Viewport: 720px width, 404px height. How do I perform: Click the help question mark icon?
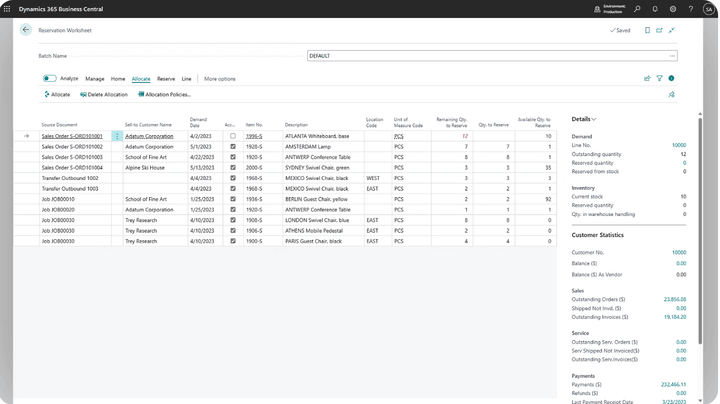click(690, 9)
